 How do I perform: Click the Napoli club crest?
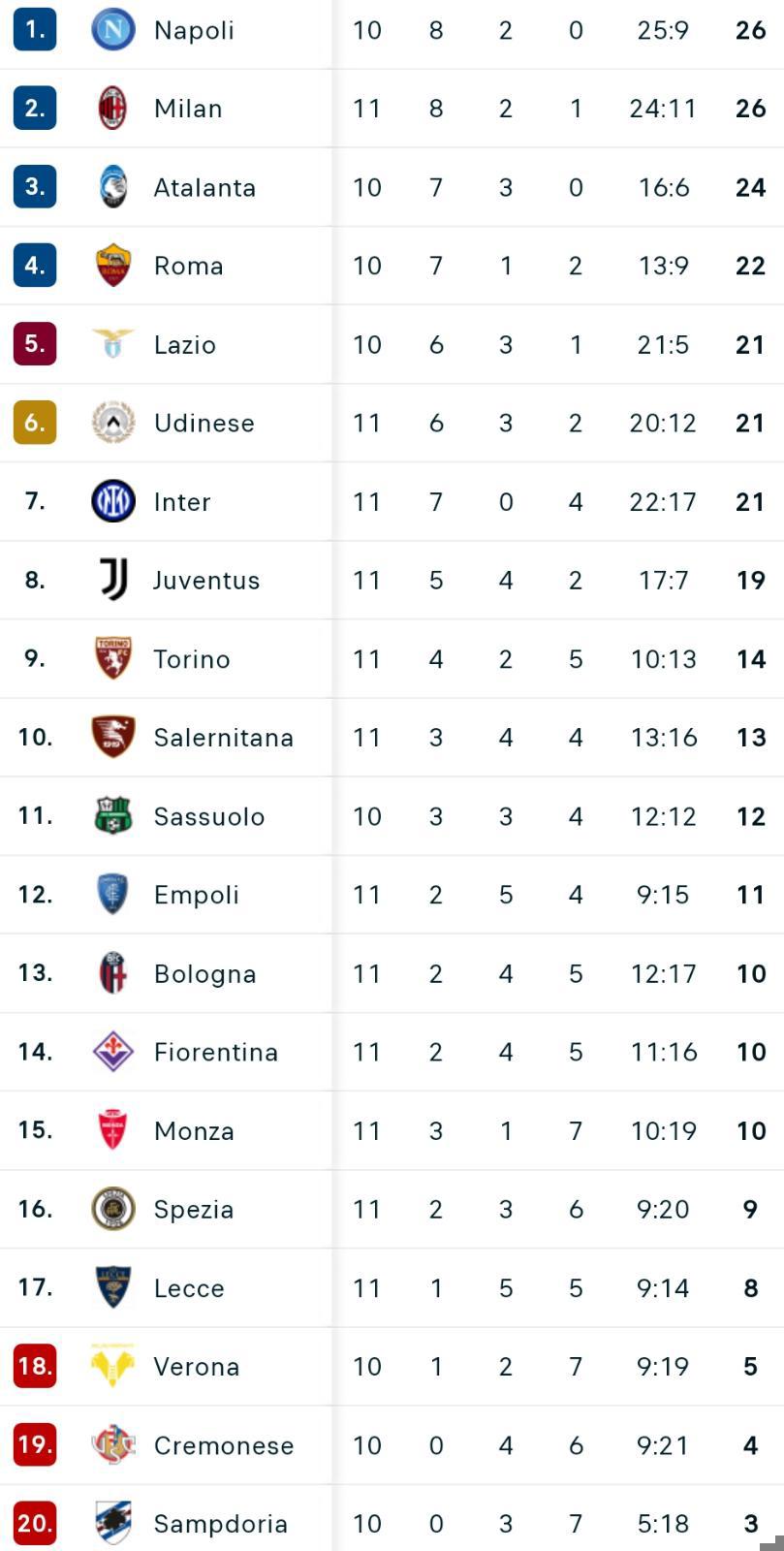(x=113, y=30)
